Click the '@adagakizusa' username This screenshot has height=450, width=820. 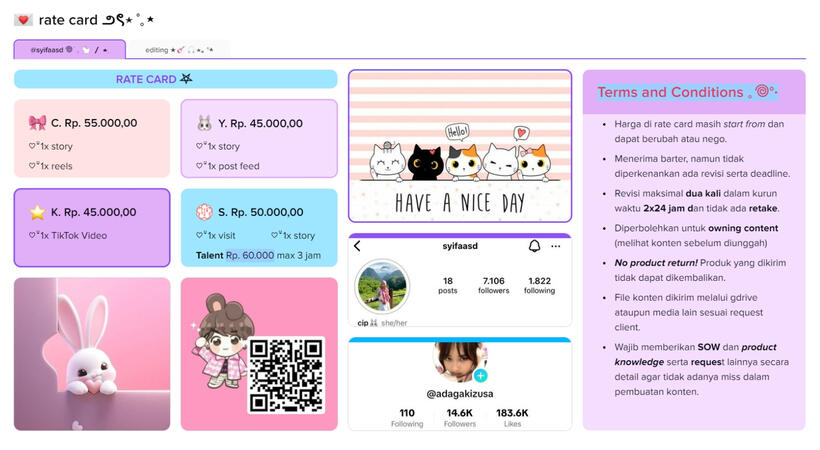pyautogui.click(x=460, y=393)
